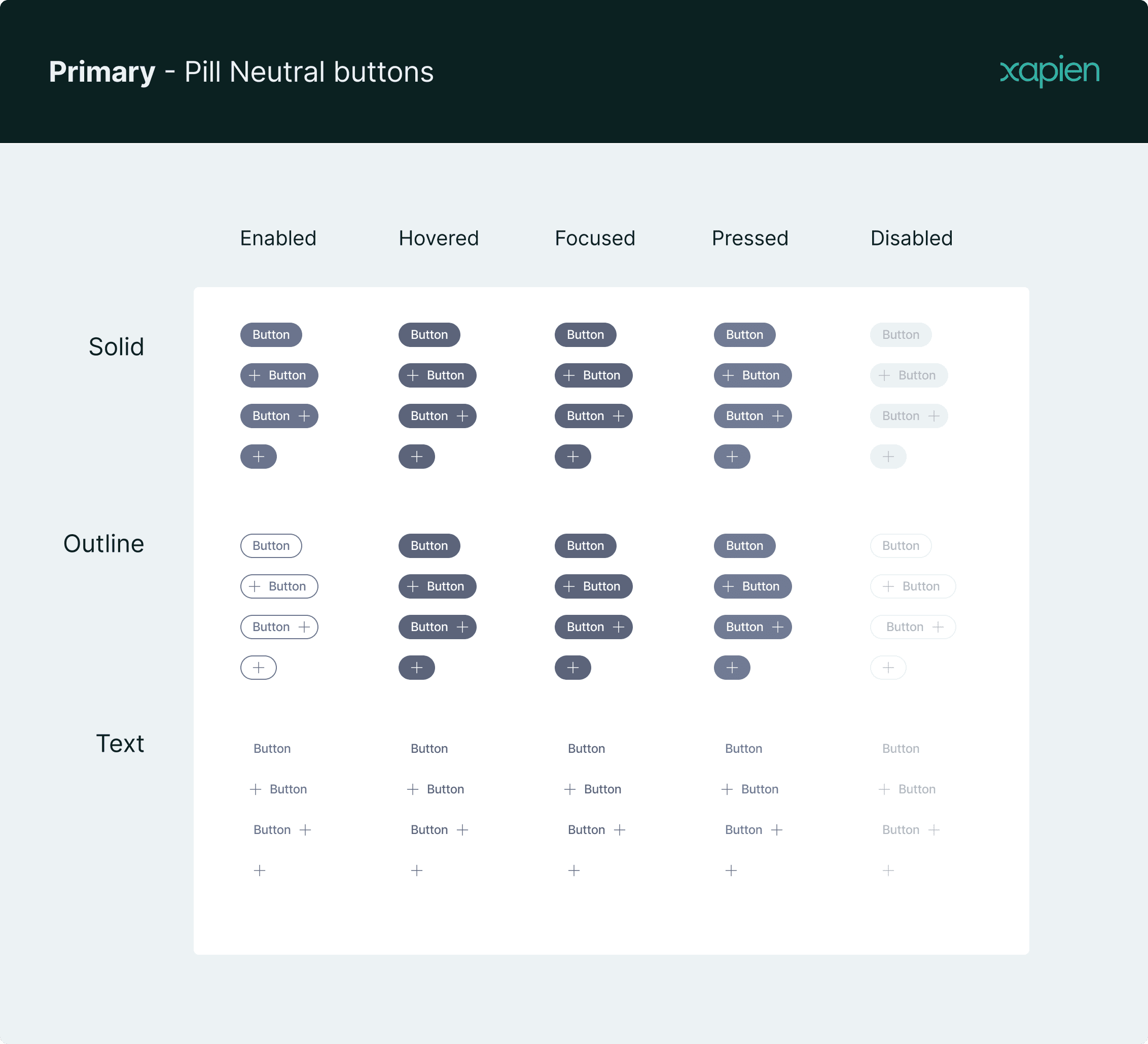Click the Focused Outline Button with trailing plus
The width and height of the screenshot is (1148, 1044).
[593, 627]
